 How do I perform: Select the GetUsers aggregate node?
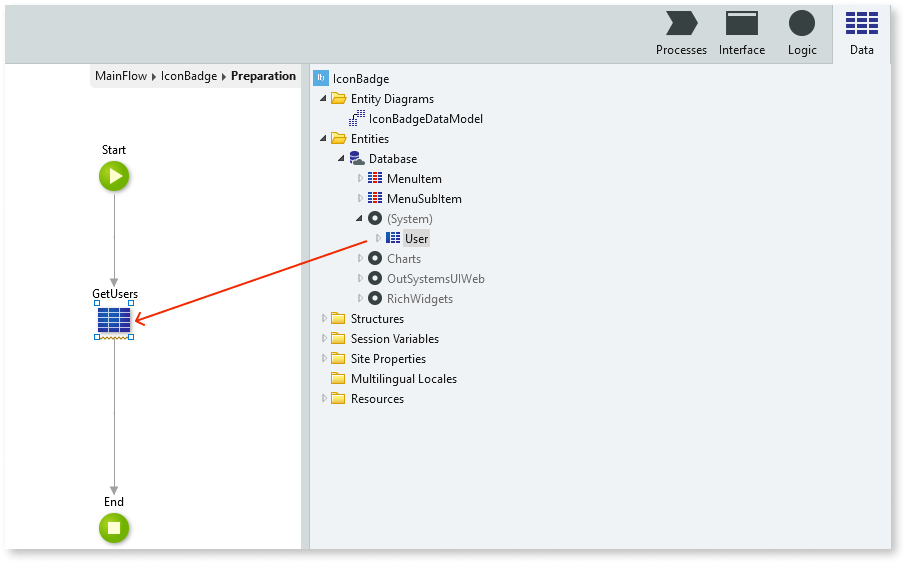[114, 320]
